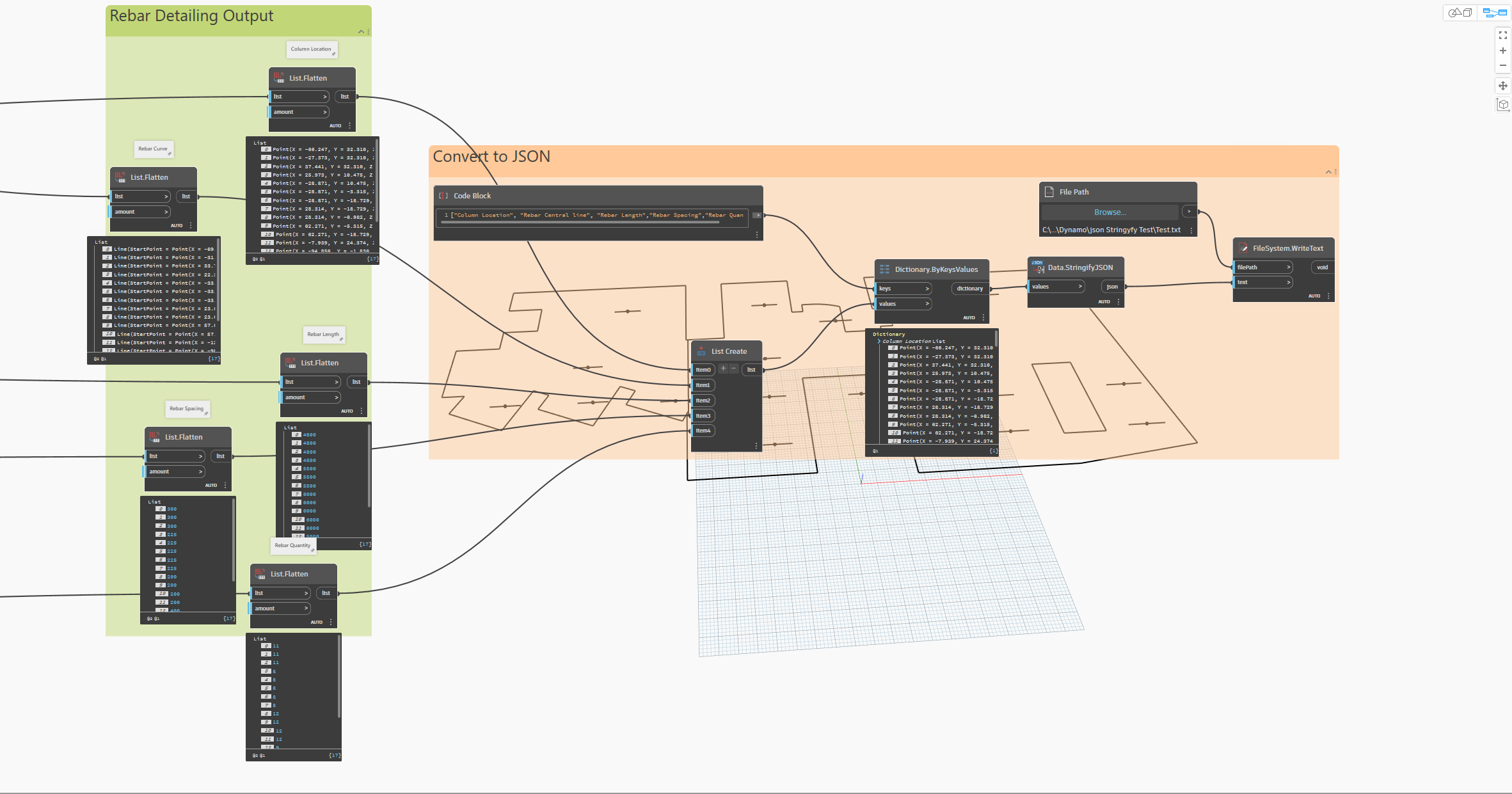Activate the pan tool
The height and width of the screenshot is (794, 1512).
1502,85
